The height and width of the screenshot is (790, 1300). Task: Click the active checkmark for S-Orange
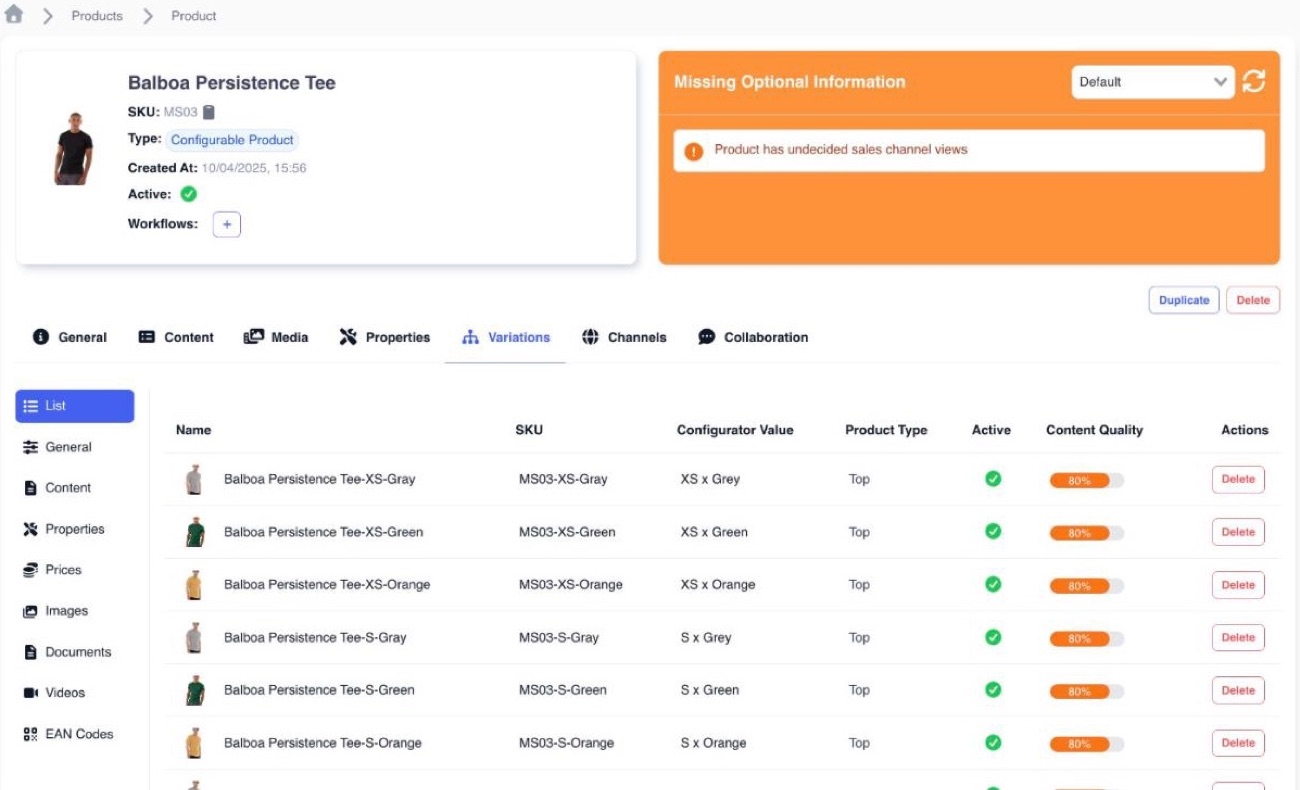tap(993, 742)
